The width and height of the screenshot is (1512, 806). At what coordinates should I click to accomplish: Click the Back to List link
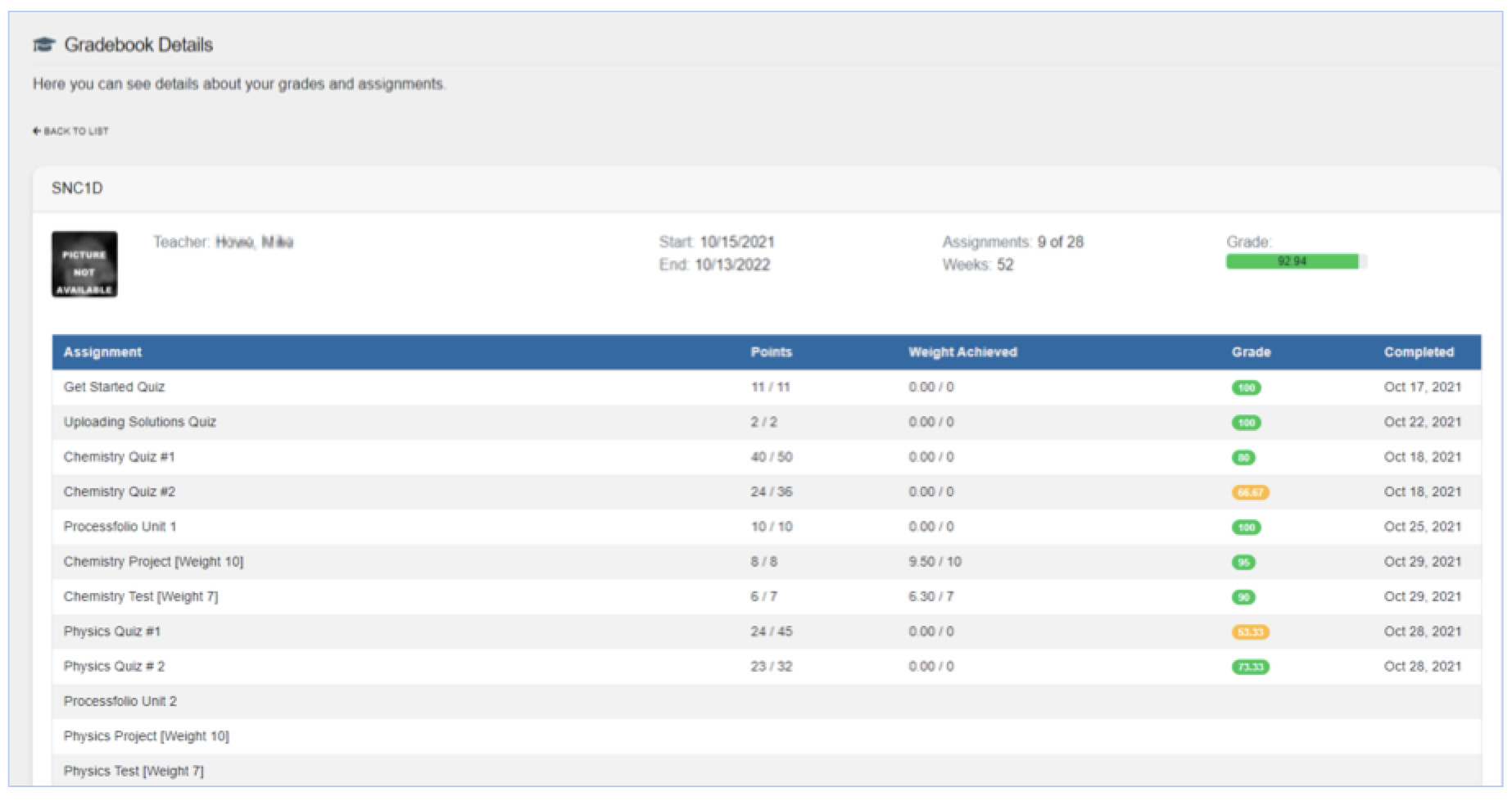70,131
